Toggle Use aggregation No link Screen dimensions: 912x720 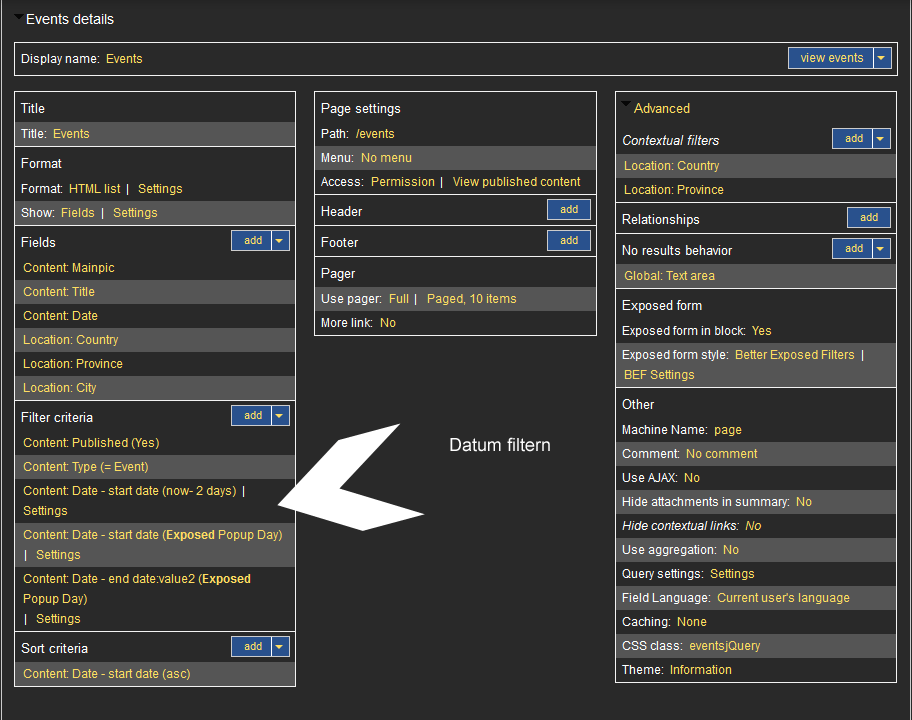tap(730, 550)
